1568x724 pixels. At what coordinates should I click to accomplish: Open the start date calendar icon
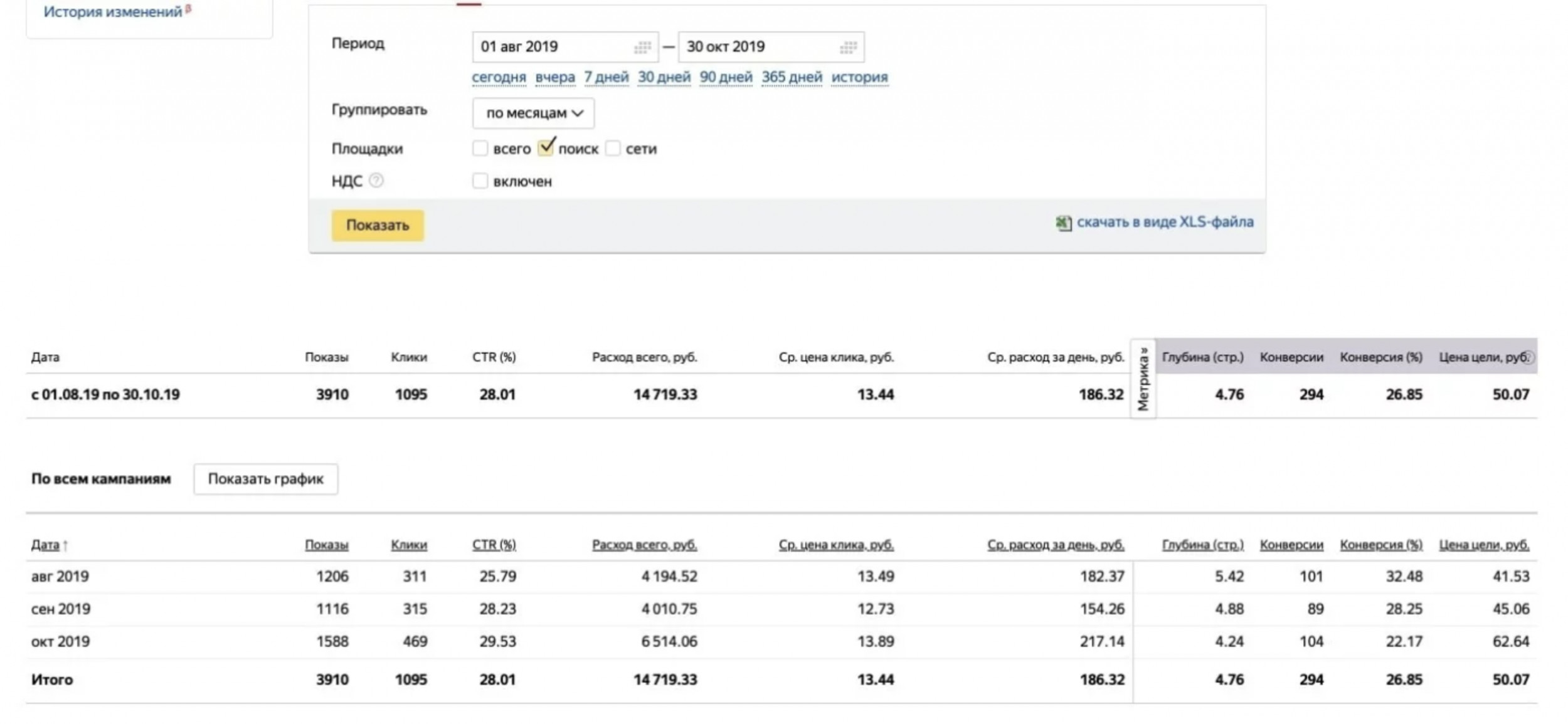coord(642,48)
